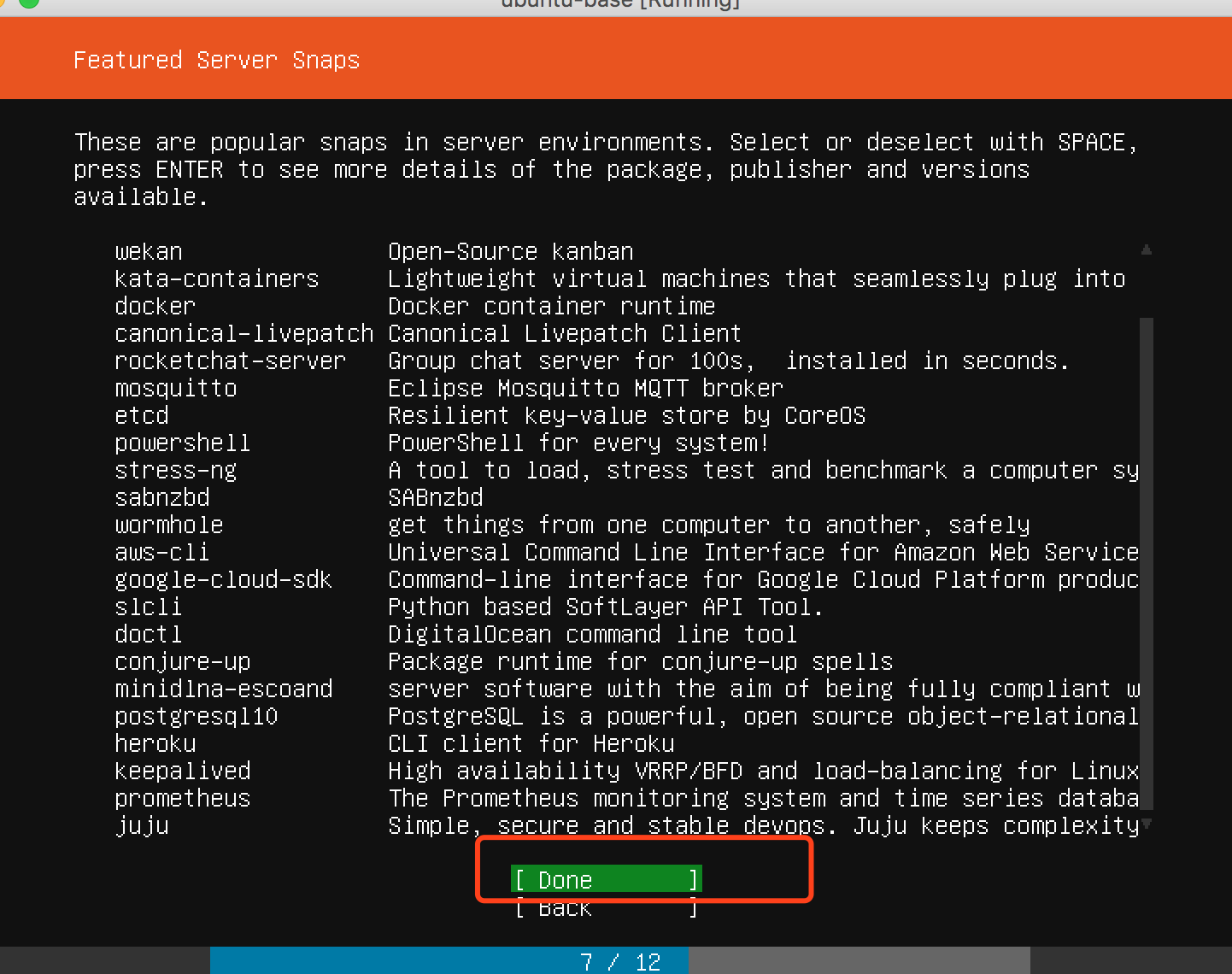This screenshot has height=974, width=1232.
Task: Select the doctl snap entry
Action: coord(626,634)
